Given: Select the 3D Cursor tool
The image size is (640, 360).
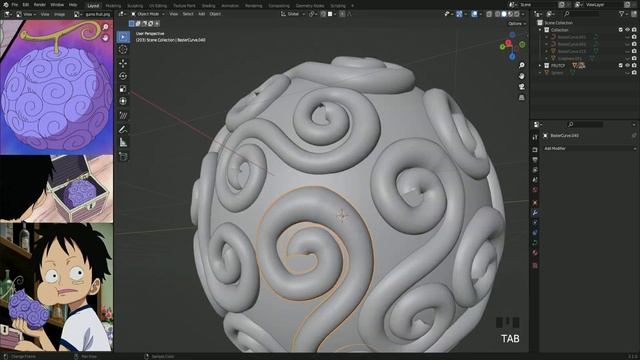Looking at the screenshot, I should [123, 49].
